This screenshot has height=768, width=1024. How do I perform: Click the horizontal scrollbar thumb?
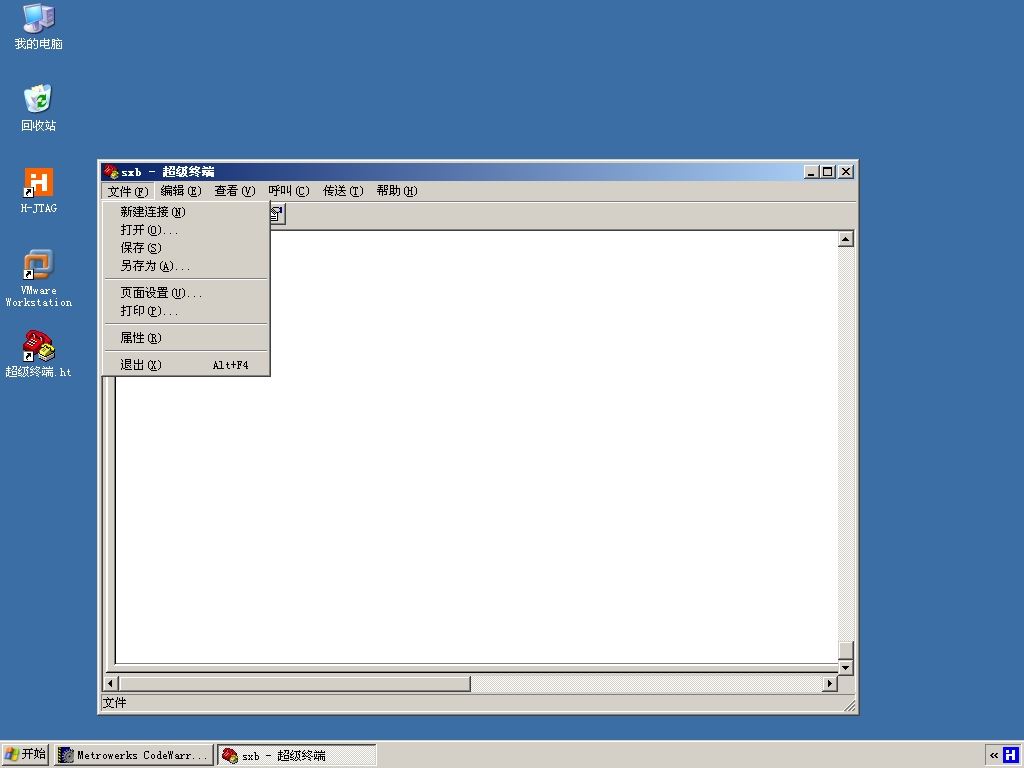pos(295,684)
